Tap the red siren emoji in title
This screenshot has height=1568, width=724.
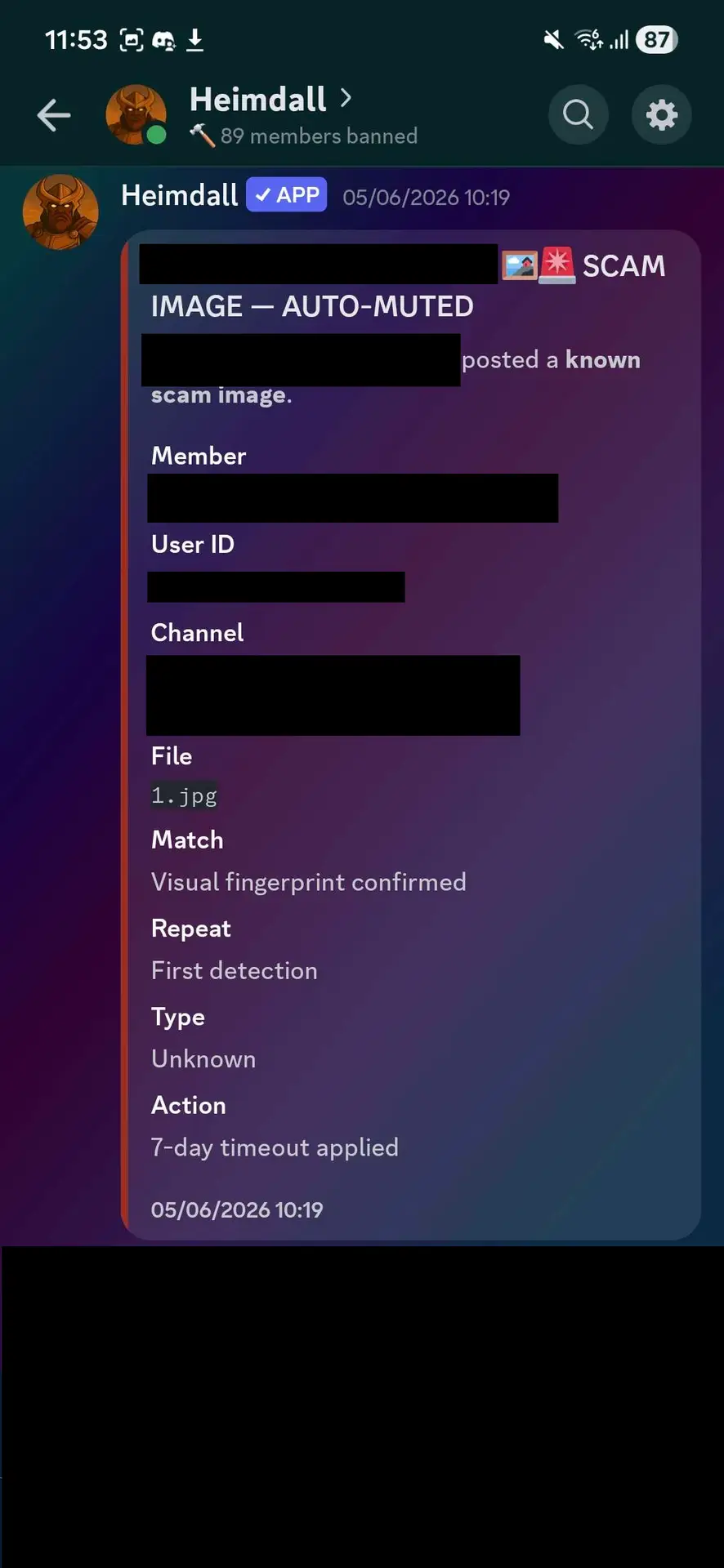tap(557, 265)
